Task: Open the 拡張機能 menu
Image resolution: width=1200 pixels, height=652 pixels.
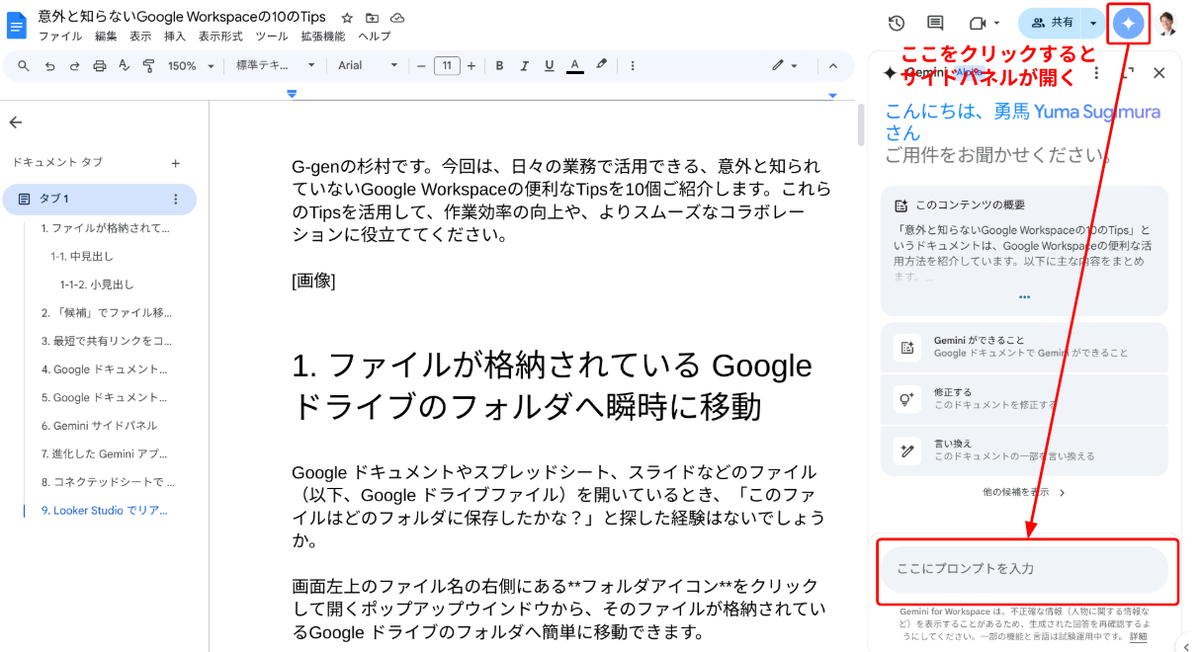Action: pos(323,36)
